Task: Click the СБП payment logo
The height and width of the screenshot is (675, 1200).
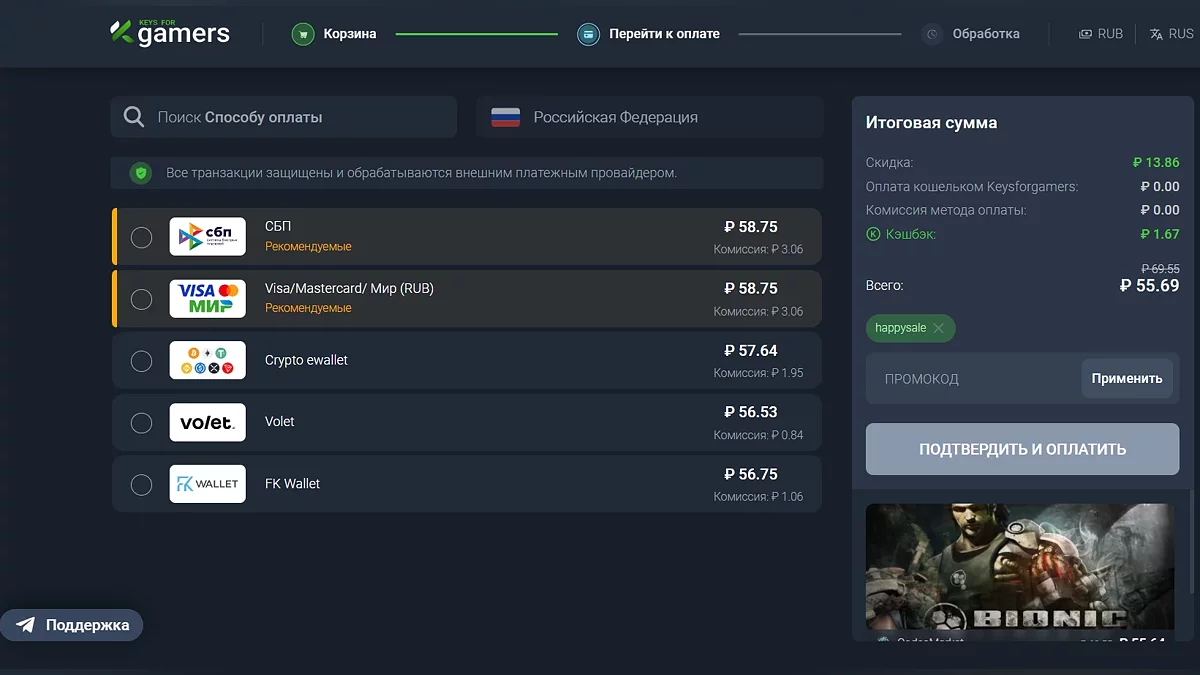Action: [x=207, y=237]
